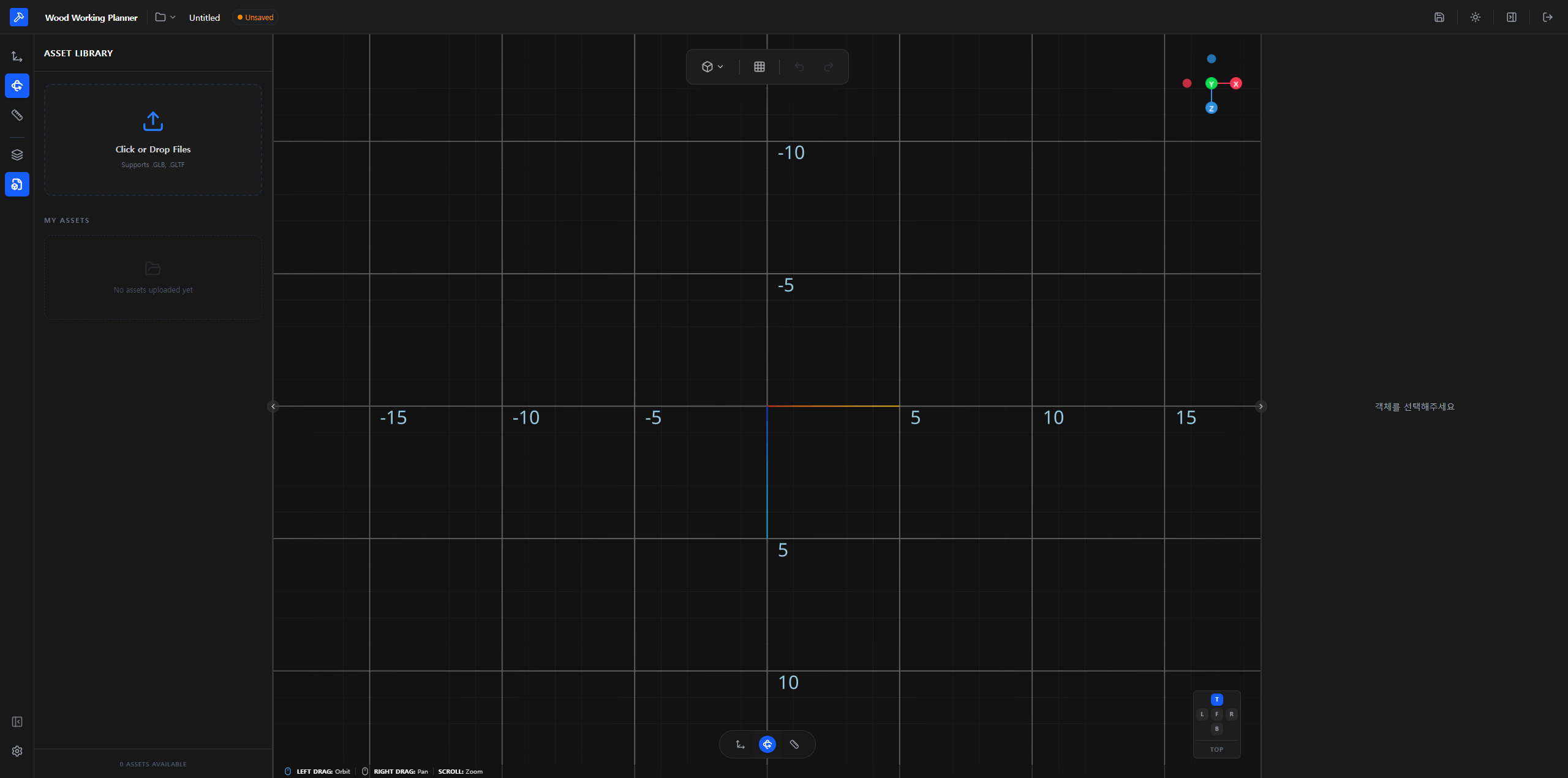Screen dimensions: 1568x778
Task: Click the export icon in the left sidebar
Action: [x=17, y=184]
